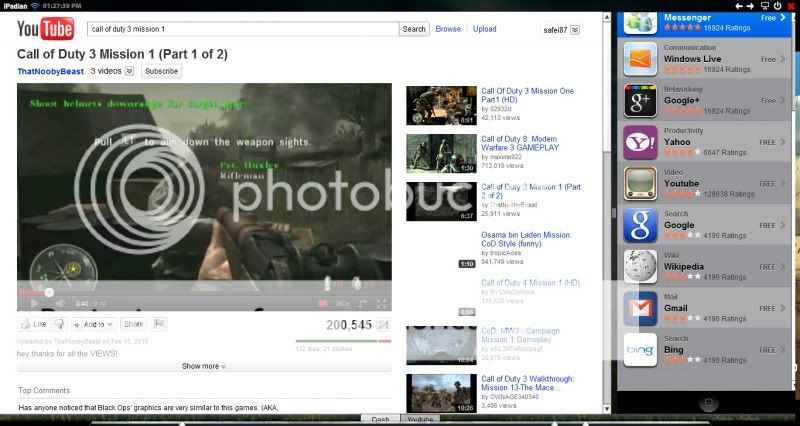This screenshot has height=426, width=800.
Task: Toggle video fullscreen mode
Action: (381, 303)
